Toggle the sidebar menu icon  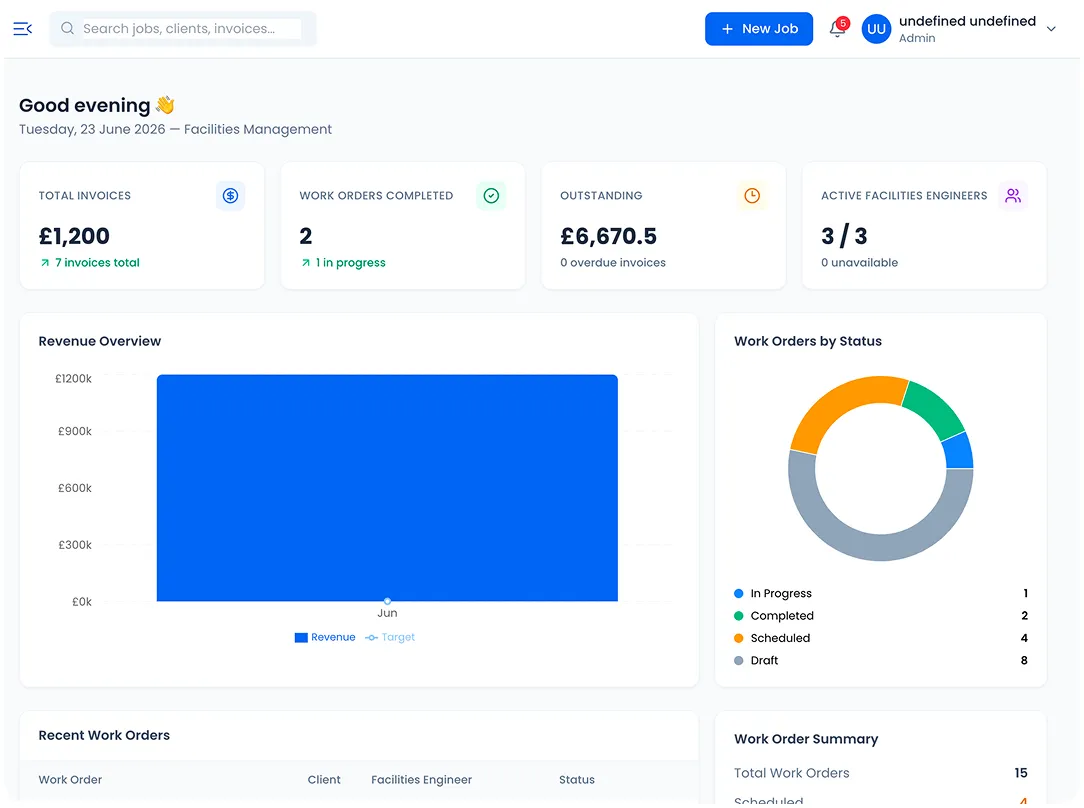(23, 28)
